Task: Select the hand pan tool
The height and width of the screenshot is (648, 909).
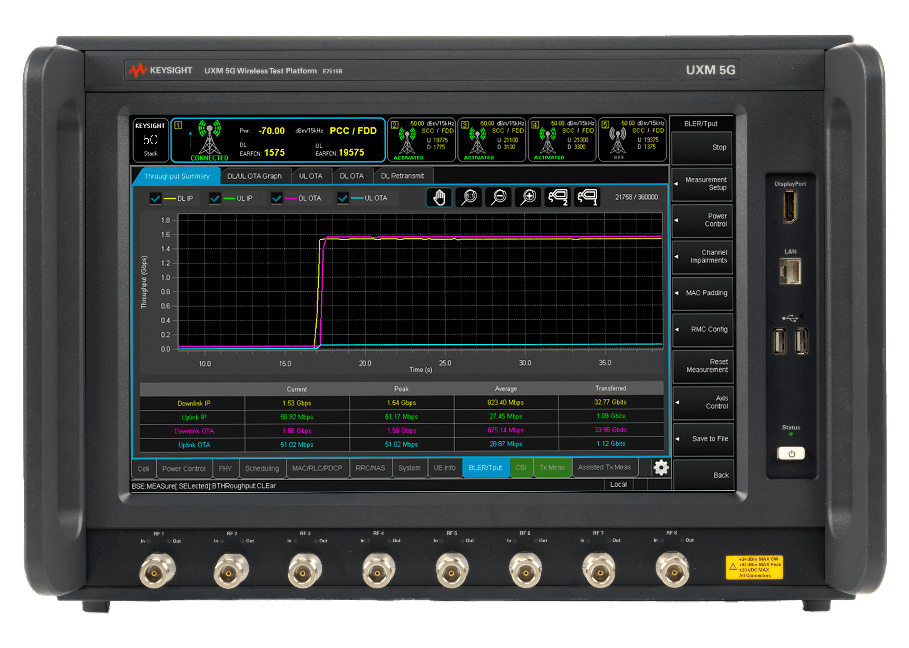Action: (x=438, y=197)
